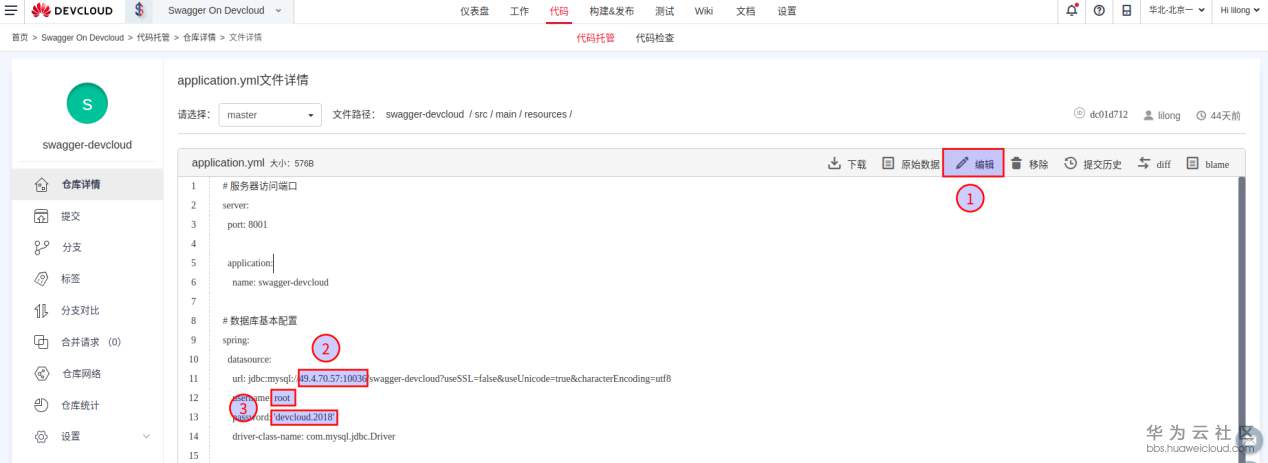Click the 'name: swagger-devcloud' line

[x=280, y=282]
